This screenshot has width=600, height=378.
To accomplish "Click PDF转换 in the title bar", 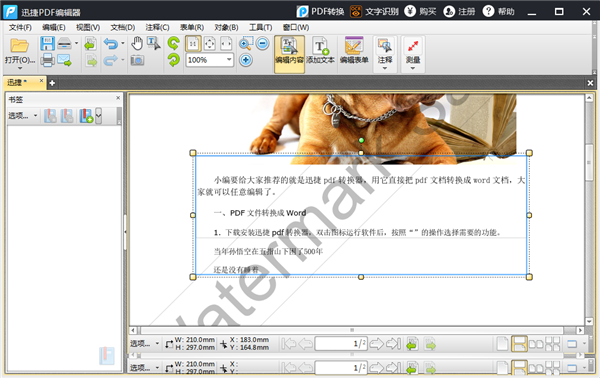I will [x=321, y=11].
